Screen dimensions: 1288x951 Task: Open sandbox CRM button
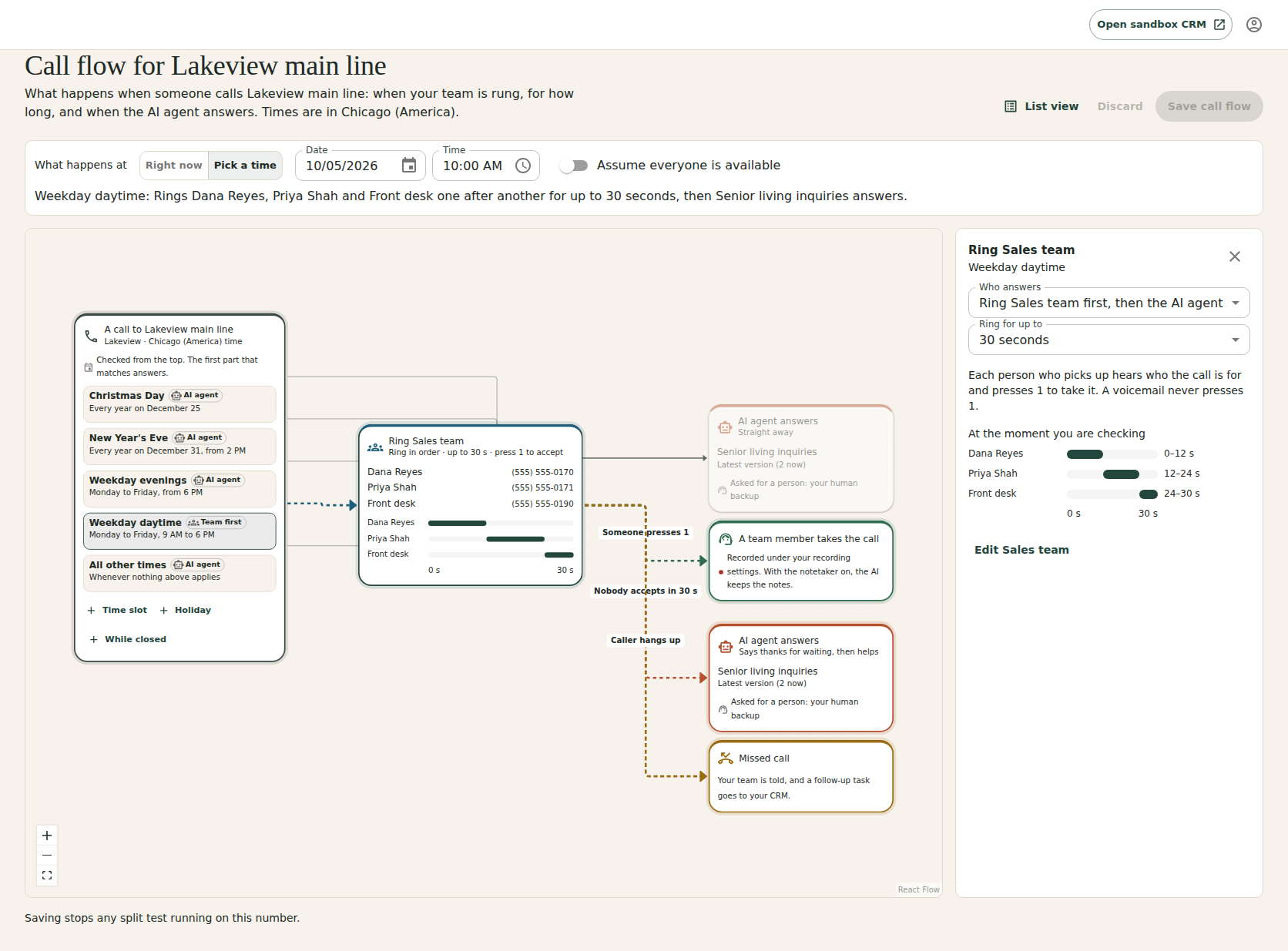pyautogui.click(x=1160, y=25)
